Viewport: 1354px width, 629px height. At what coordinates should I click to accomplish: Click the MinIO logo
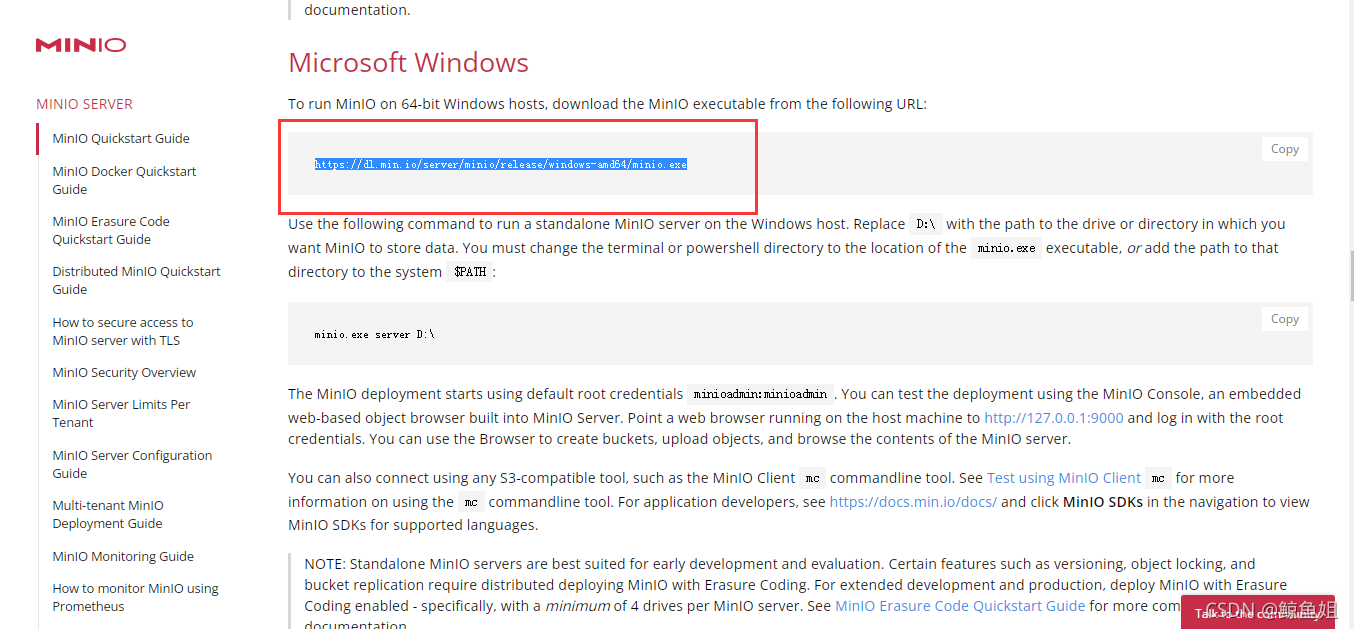(81, 45)
